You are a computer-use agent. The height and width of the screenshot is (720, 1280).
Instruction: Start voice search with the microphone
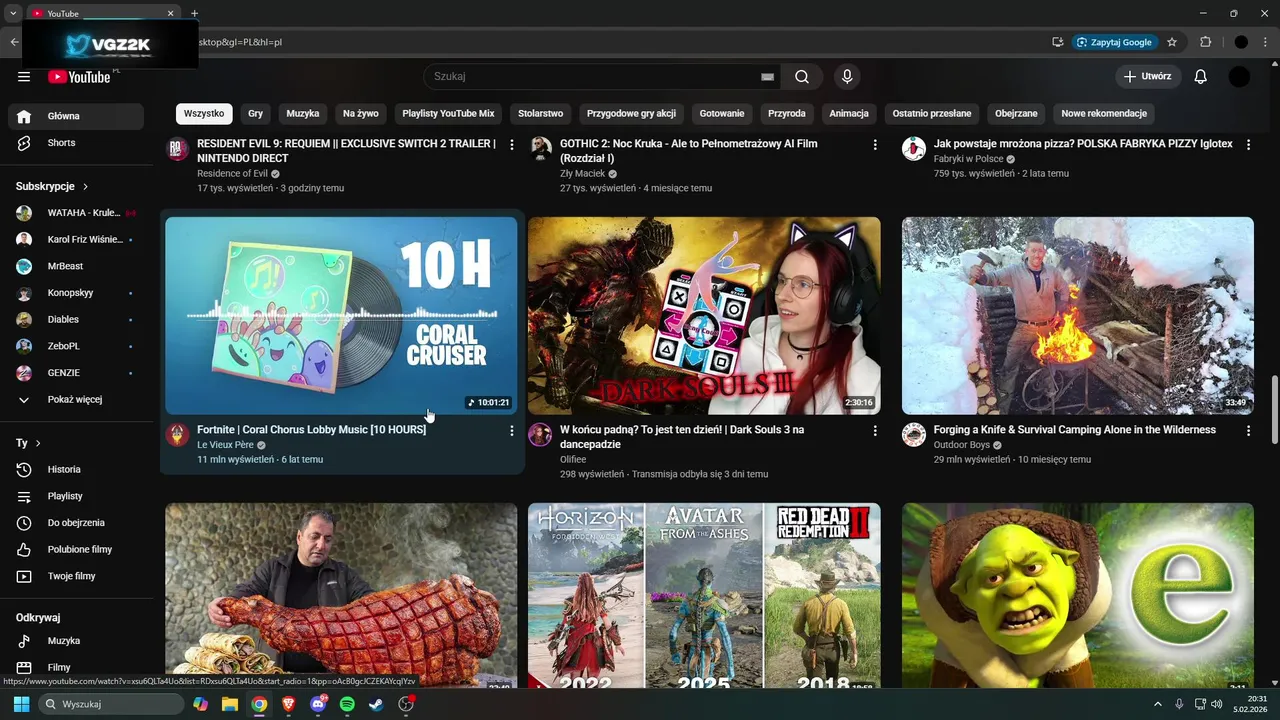point(847,77)
